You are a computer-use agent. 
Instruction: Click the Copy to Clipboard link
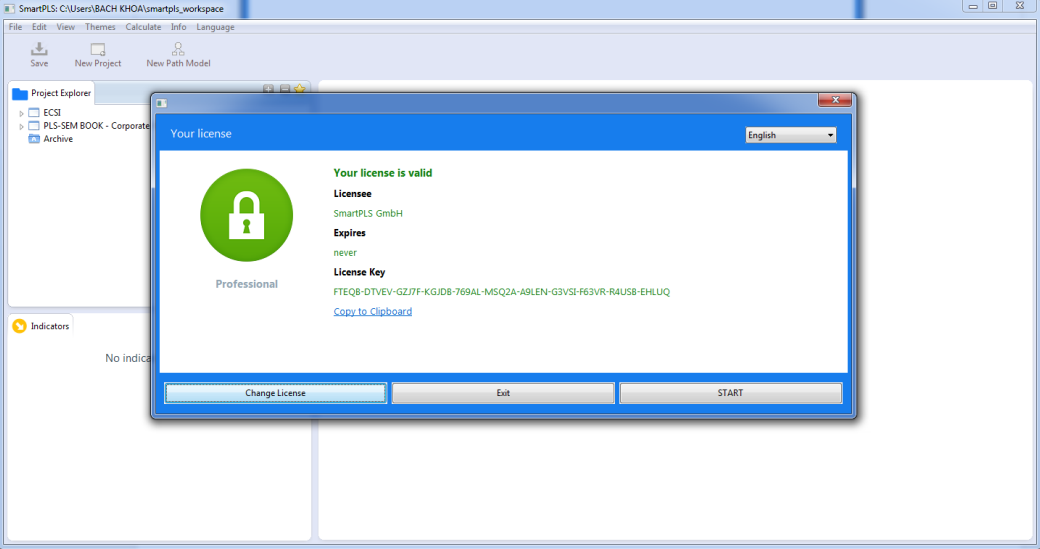[373, 312]
